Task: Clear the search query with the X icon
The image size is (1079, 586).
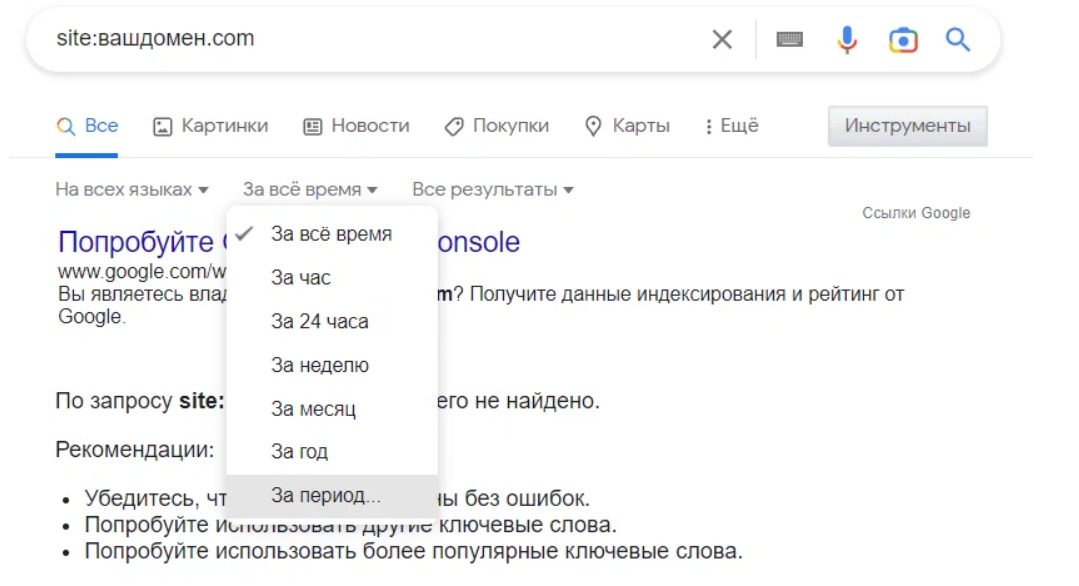Action: 722,39
